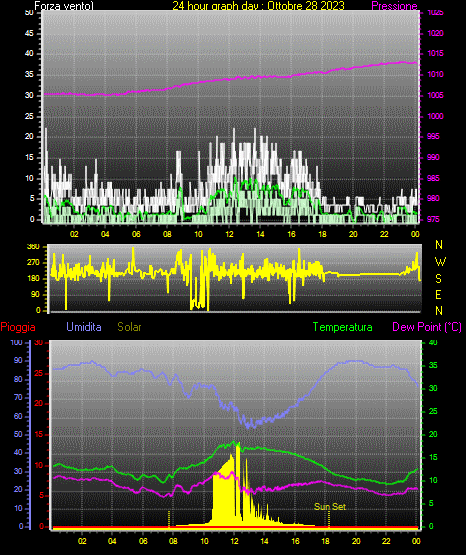This screenshot has height=555, width=466.
Task: Click the '1000' value on the pressure axis
Action: coord(435,116)
